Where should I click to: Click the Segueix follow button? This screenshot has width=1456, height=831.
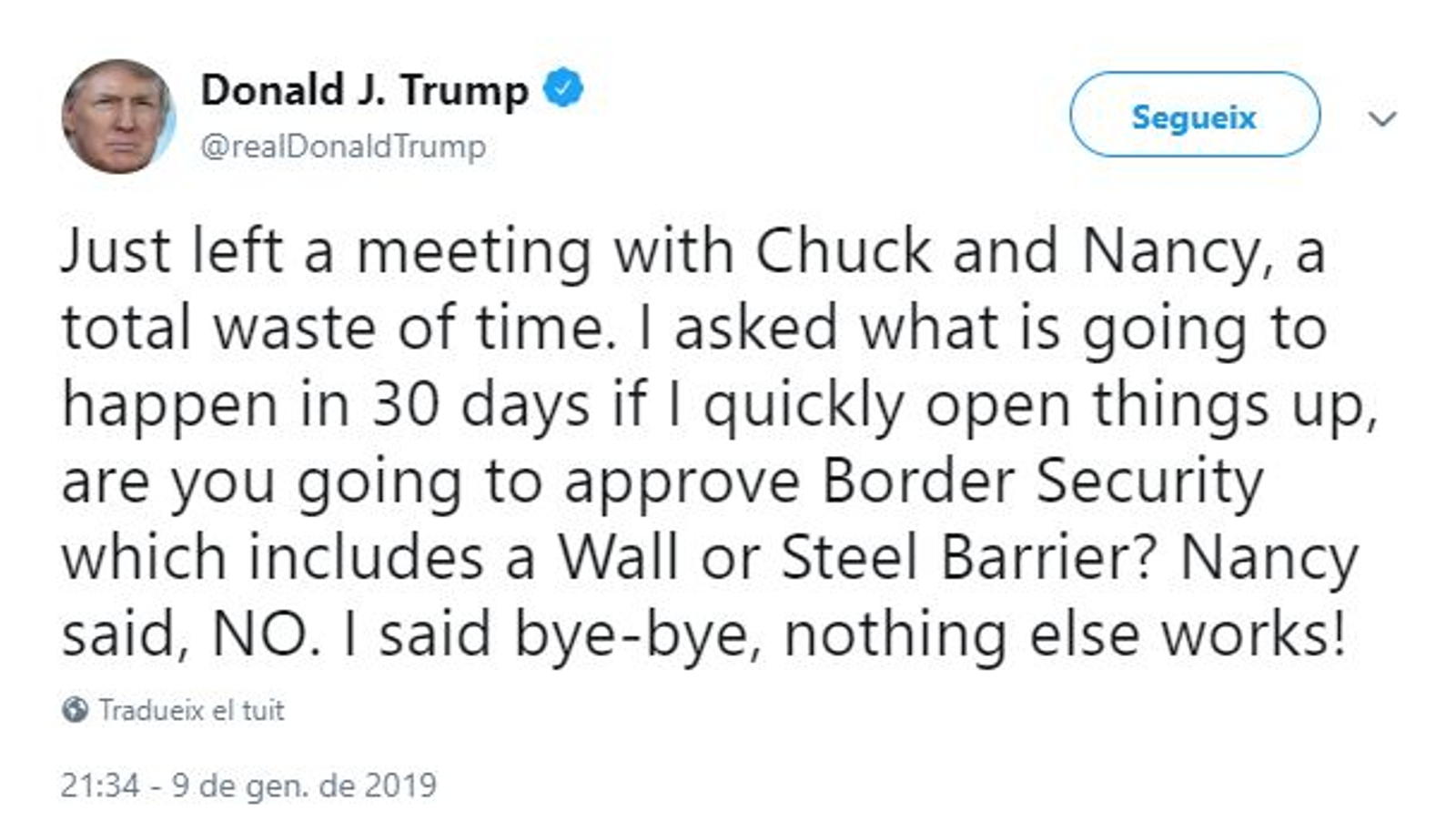1194,116
